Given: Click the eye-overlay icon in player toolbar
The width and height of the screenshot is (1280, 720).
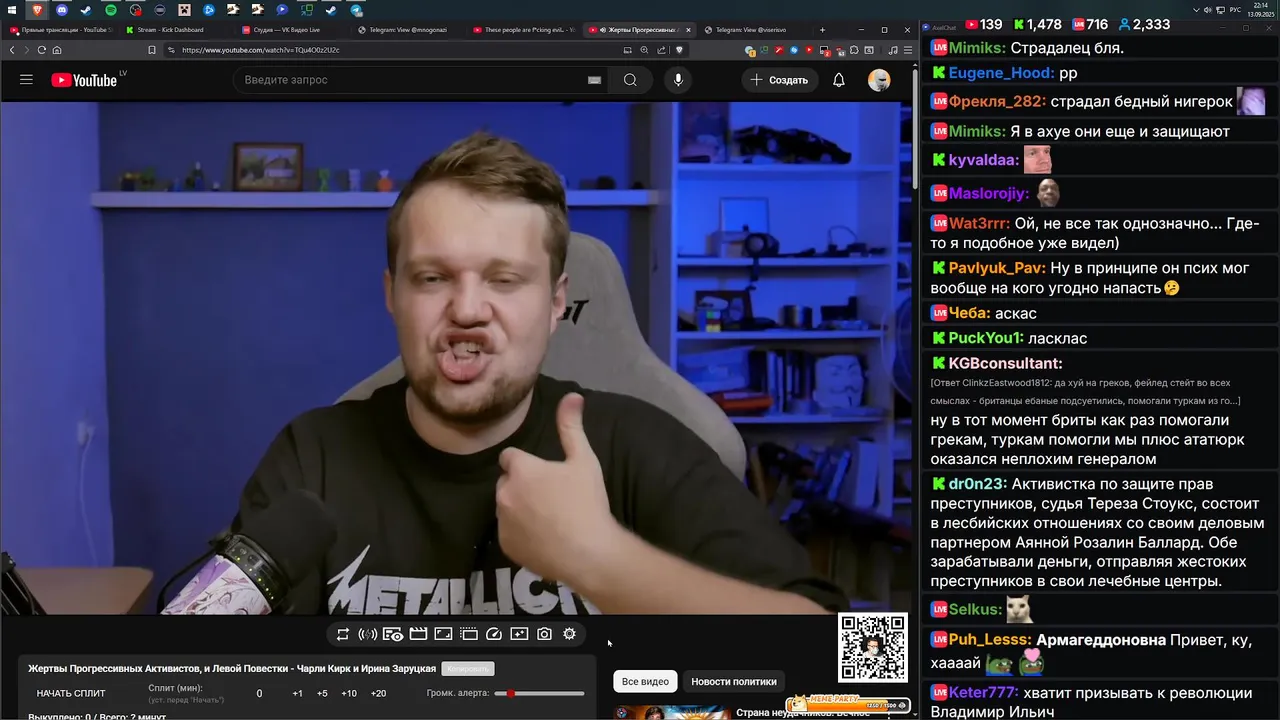Looking at the screenshot, I should coord(393,634).
